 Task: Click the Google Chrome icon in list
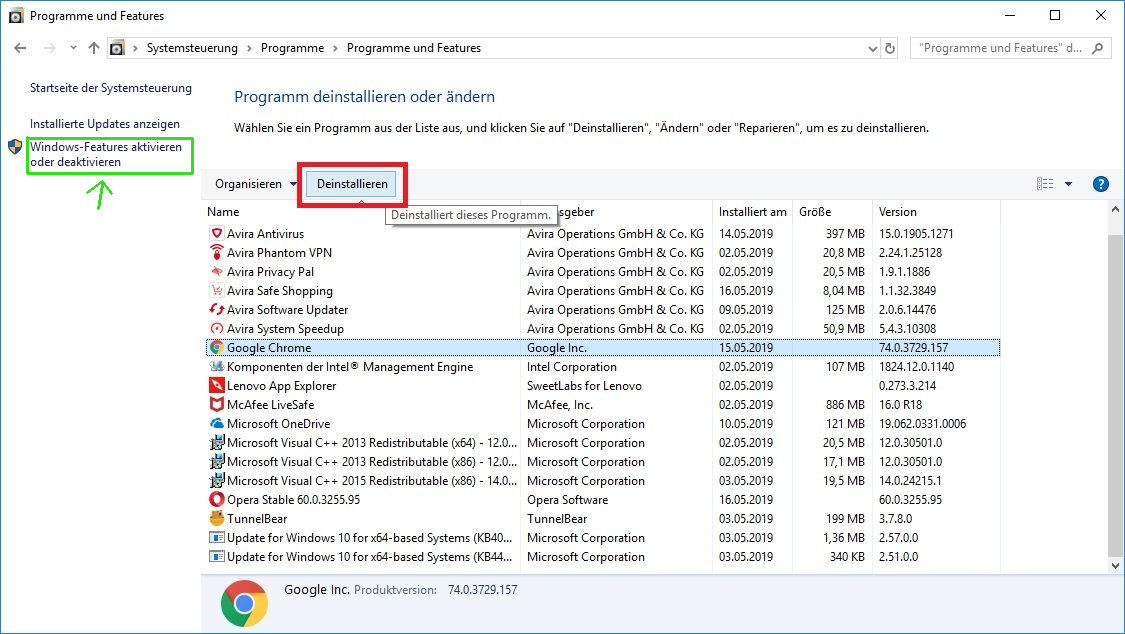(216, 347)
